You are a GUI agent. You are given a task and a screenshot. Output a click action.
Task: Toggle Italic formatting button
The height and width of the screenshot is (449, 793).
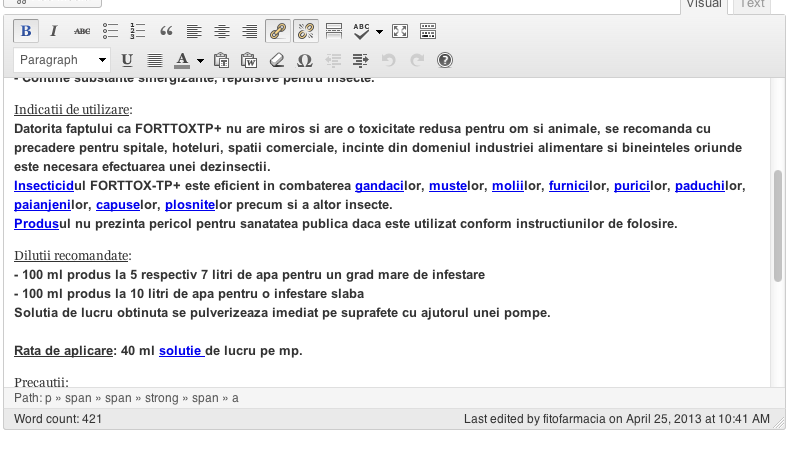[54, 31]
